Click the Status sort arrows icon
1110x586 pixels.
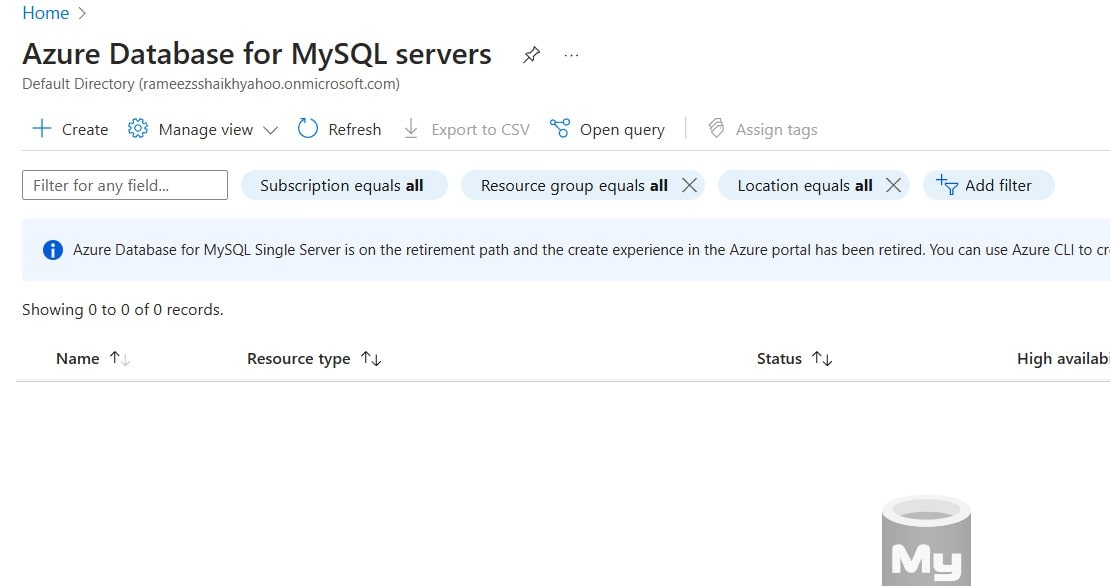[822, 359]
